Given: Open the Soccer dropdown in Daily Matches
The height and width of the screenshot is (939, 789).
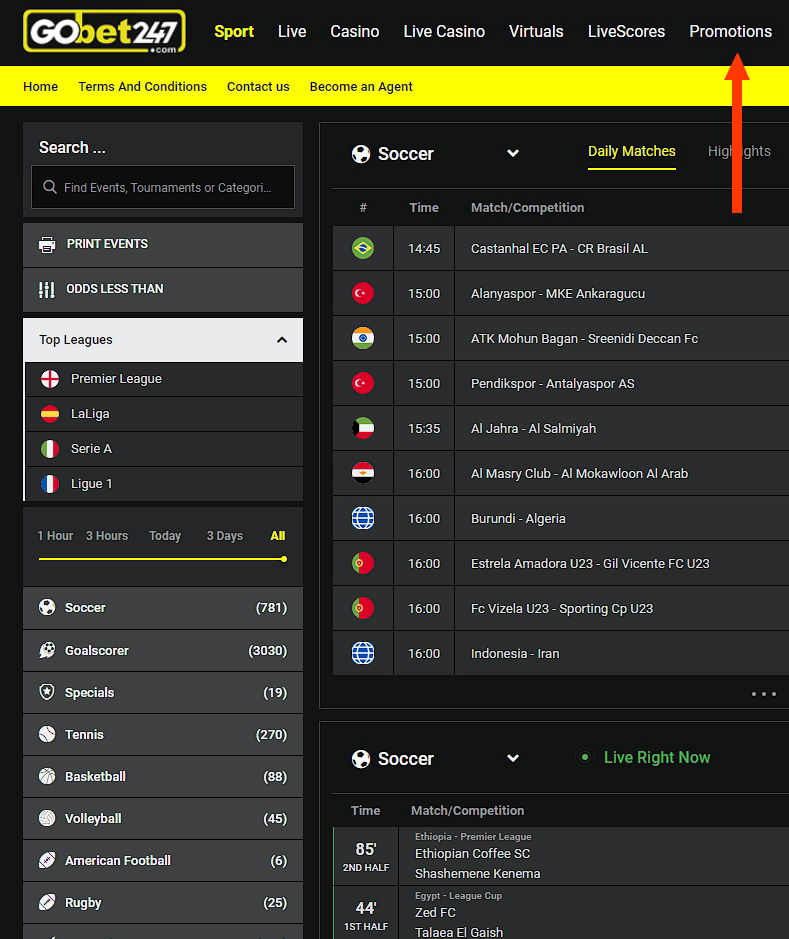Looking at the screenshot, I should (513, 154).
